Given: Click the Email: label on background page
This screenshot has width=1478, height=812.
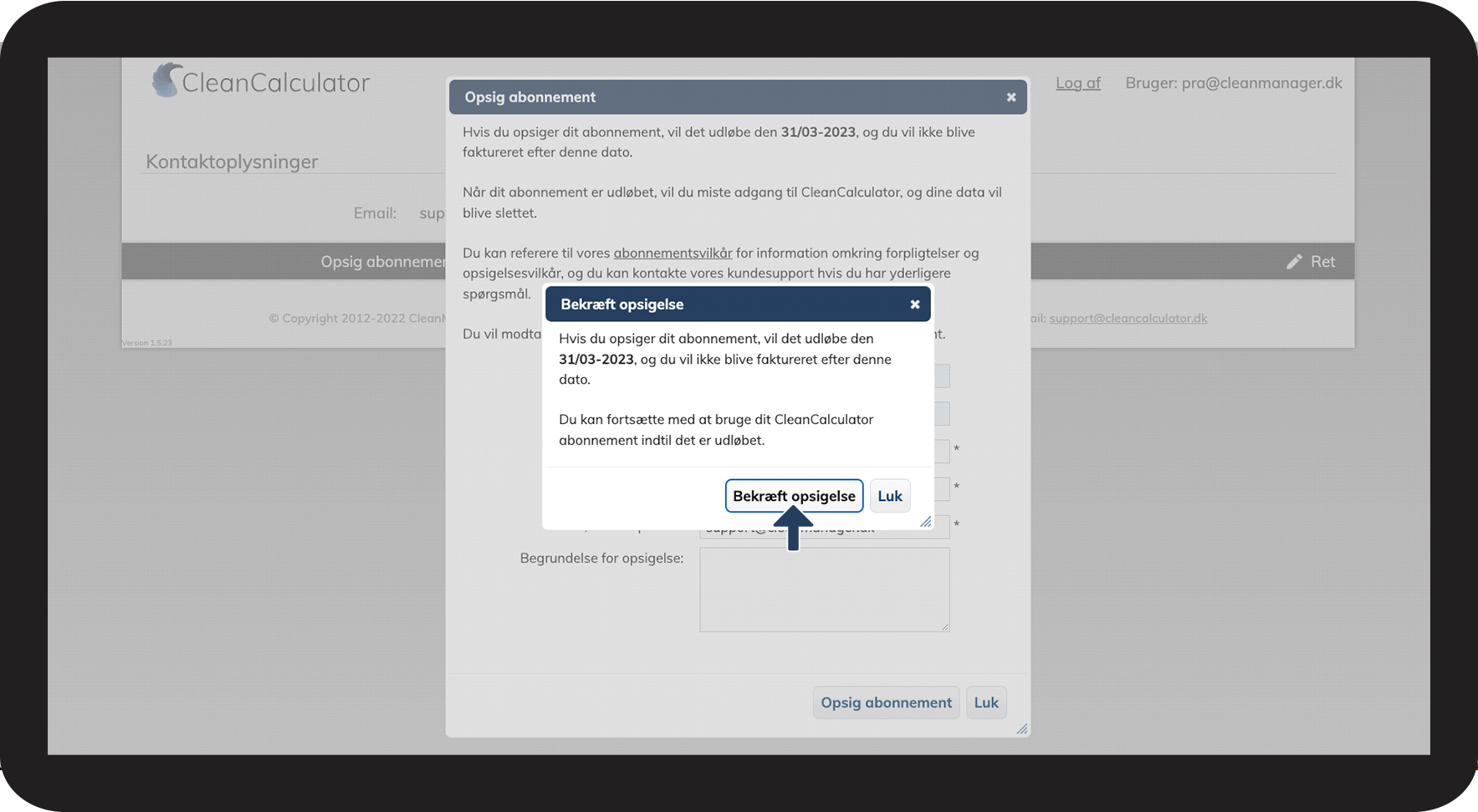Looking at the screenshot, I should 375,213.
